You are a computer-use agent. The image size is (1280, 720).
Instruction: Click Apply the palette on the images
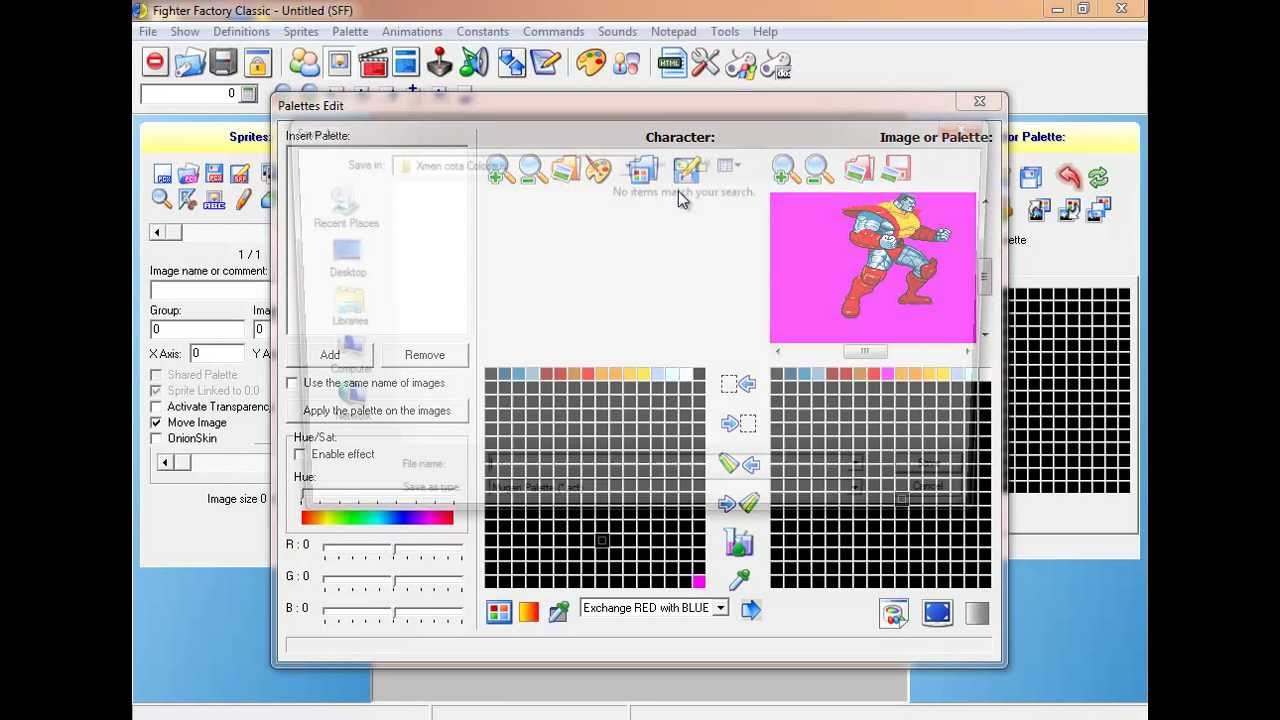(x=377, y=411)
